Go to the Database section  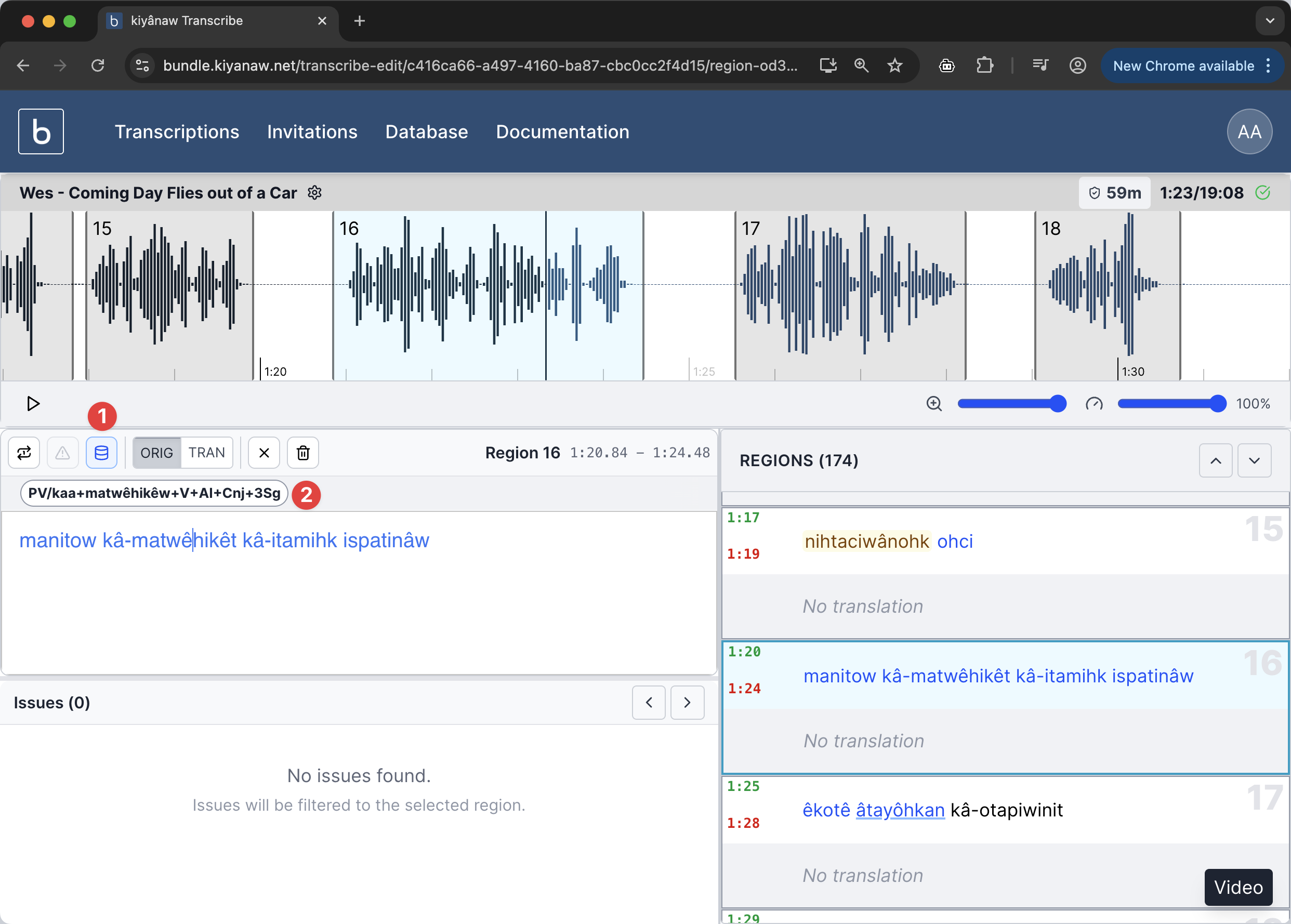point(426,131)
